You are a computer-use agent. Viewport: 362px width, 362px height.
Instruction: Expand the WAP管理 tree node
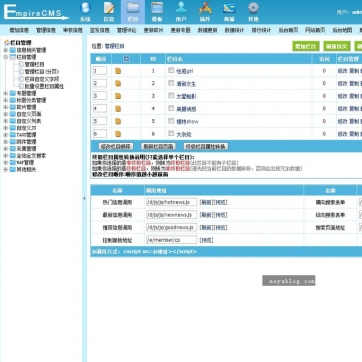5,162
